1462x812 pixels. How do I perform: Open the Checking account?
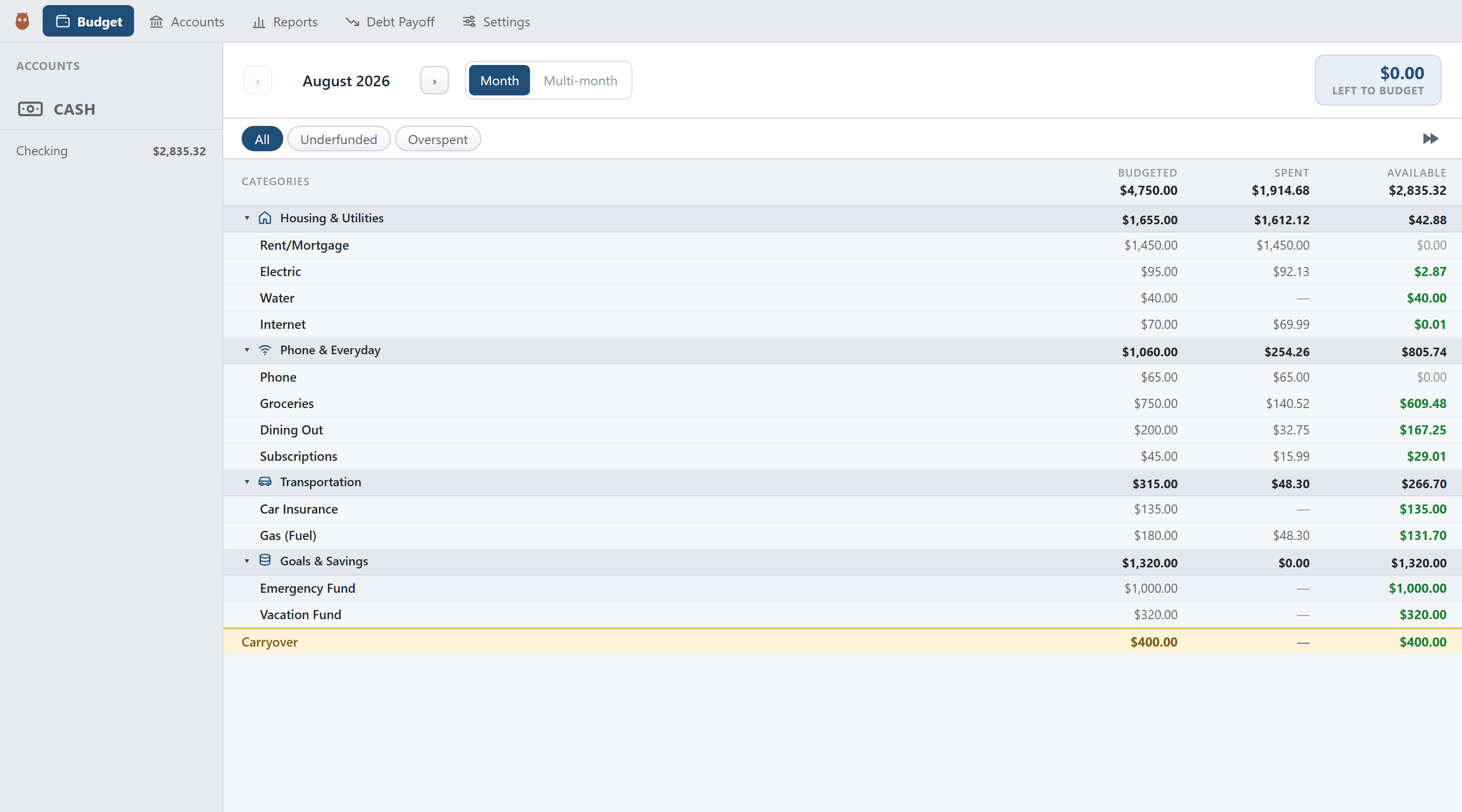[x=111, y=151]
